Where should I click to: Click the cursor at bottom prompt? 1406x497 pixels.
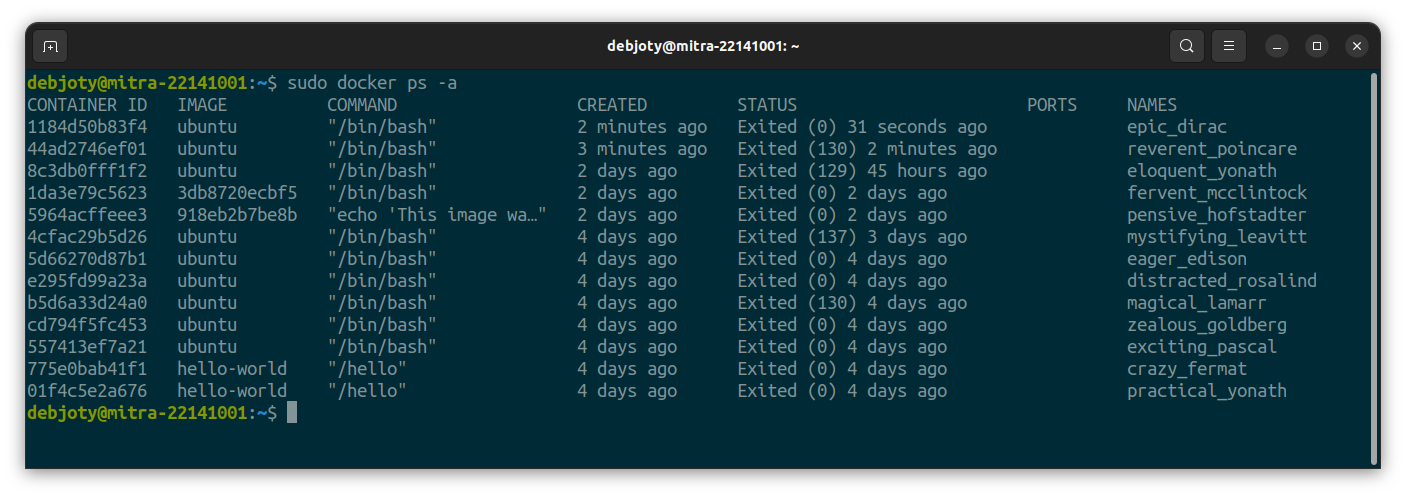tap(292, 412)
